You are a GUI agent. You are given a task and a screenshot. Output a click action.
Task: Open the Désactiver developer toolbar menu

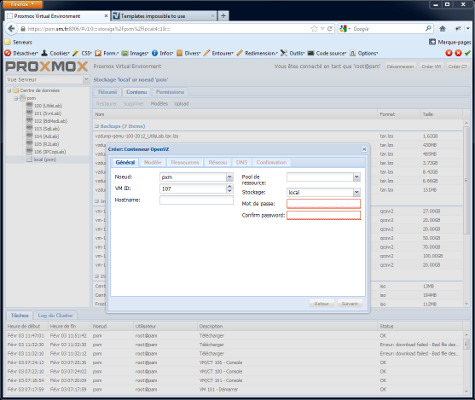(x=21, y=53)
